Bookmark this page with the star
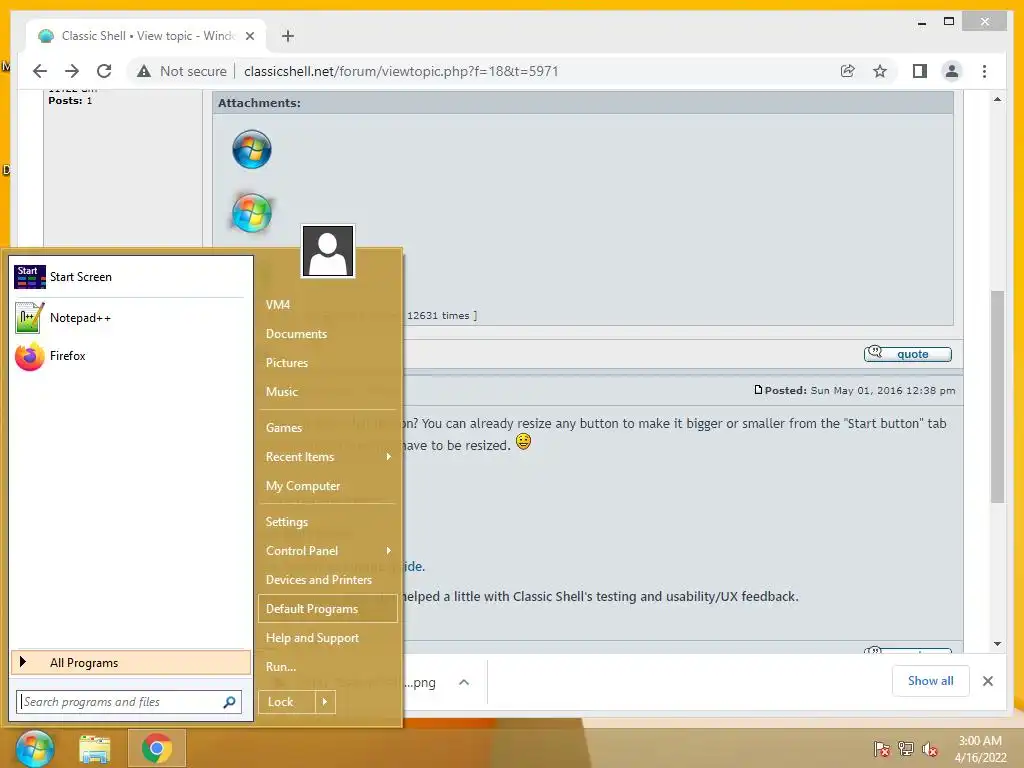This screenshot has height=768, width=1024. tap(880, 71)
